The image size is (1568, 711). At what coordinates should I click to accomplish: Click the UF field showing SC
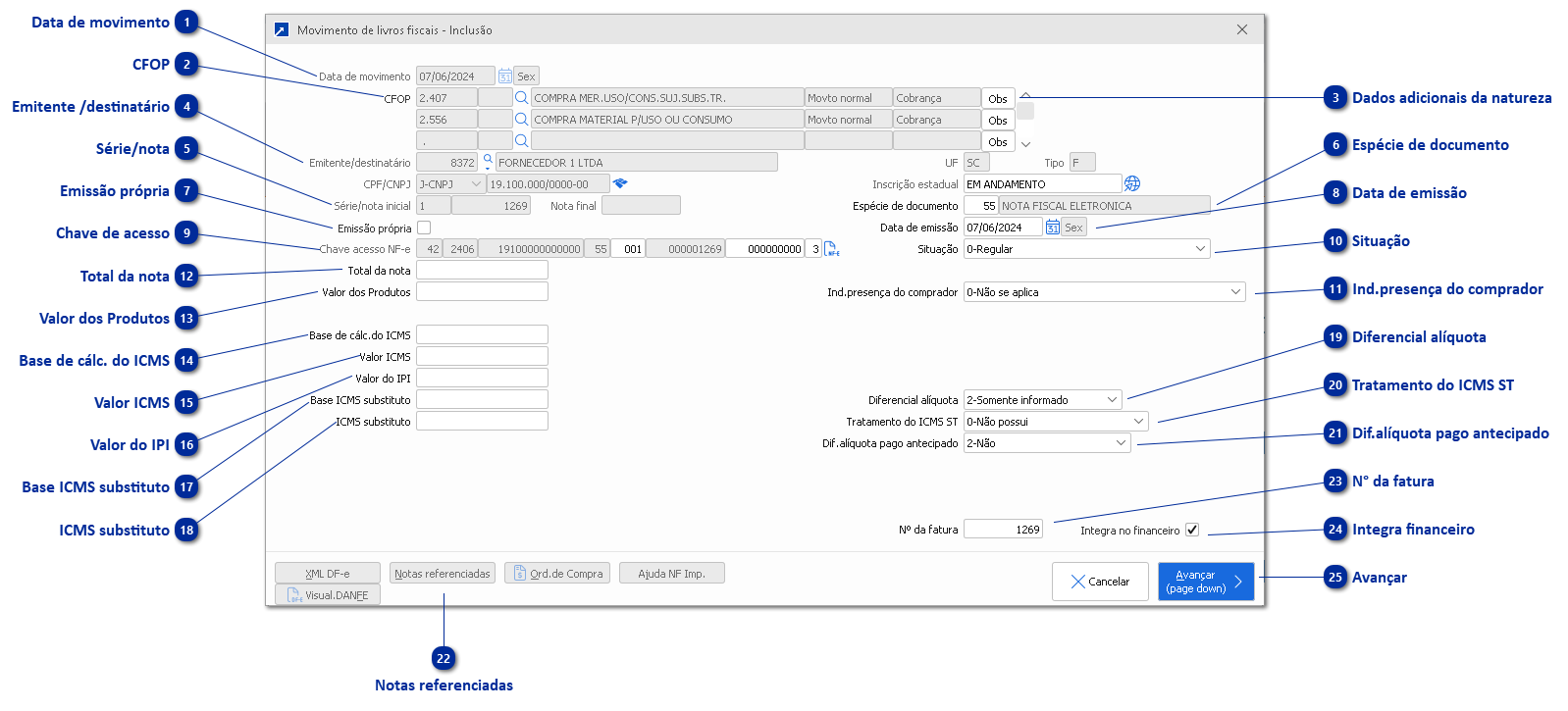[x=976, y=163]
